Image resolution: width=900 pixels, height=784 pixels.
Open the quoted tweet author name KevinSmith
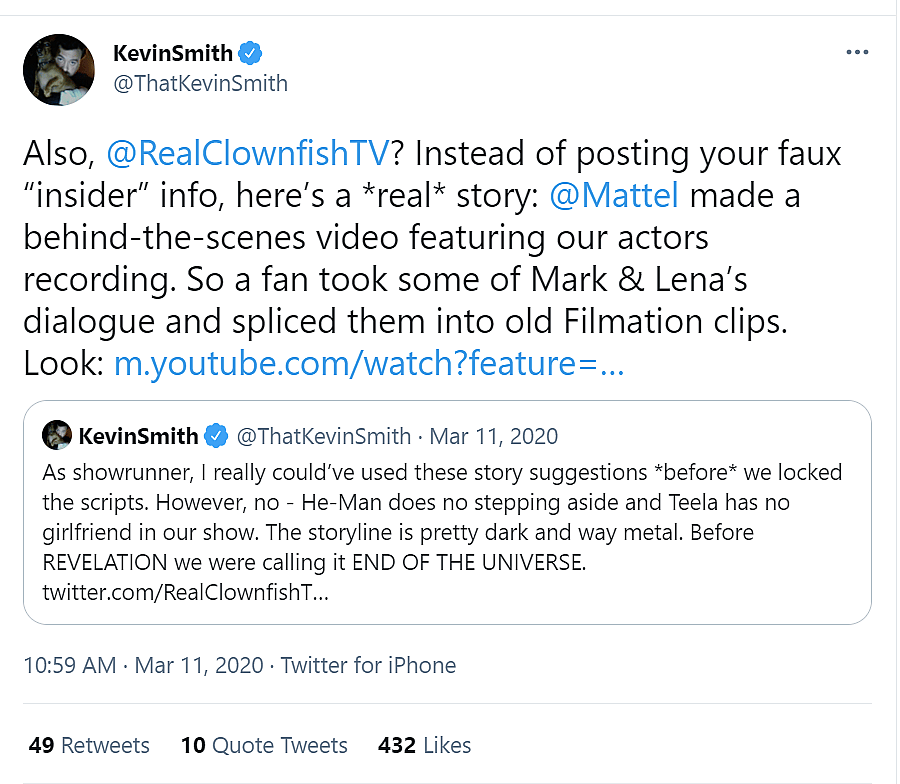pyautogui.click(x=138, y=436)
